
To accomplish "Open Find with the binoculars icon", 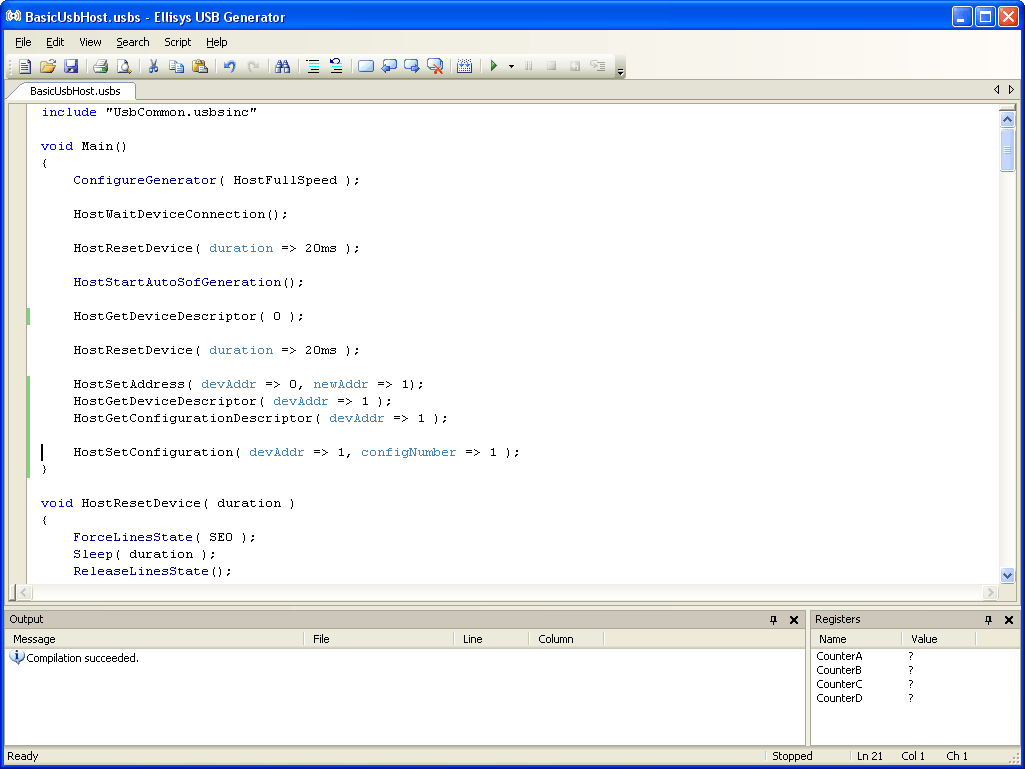I will (x=283, y=66).
